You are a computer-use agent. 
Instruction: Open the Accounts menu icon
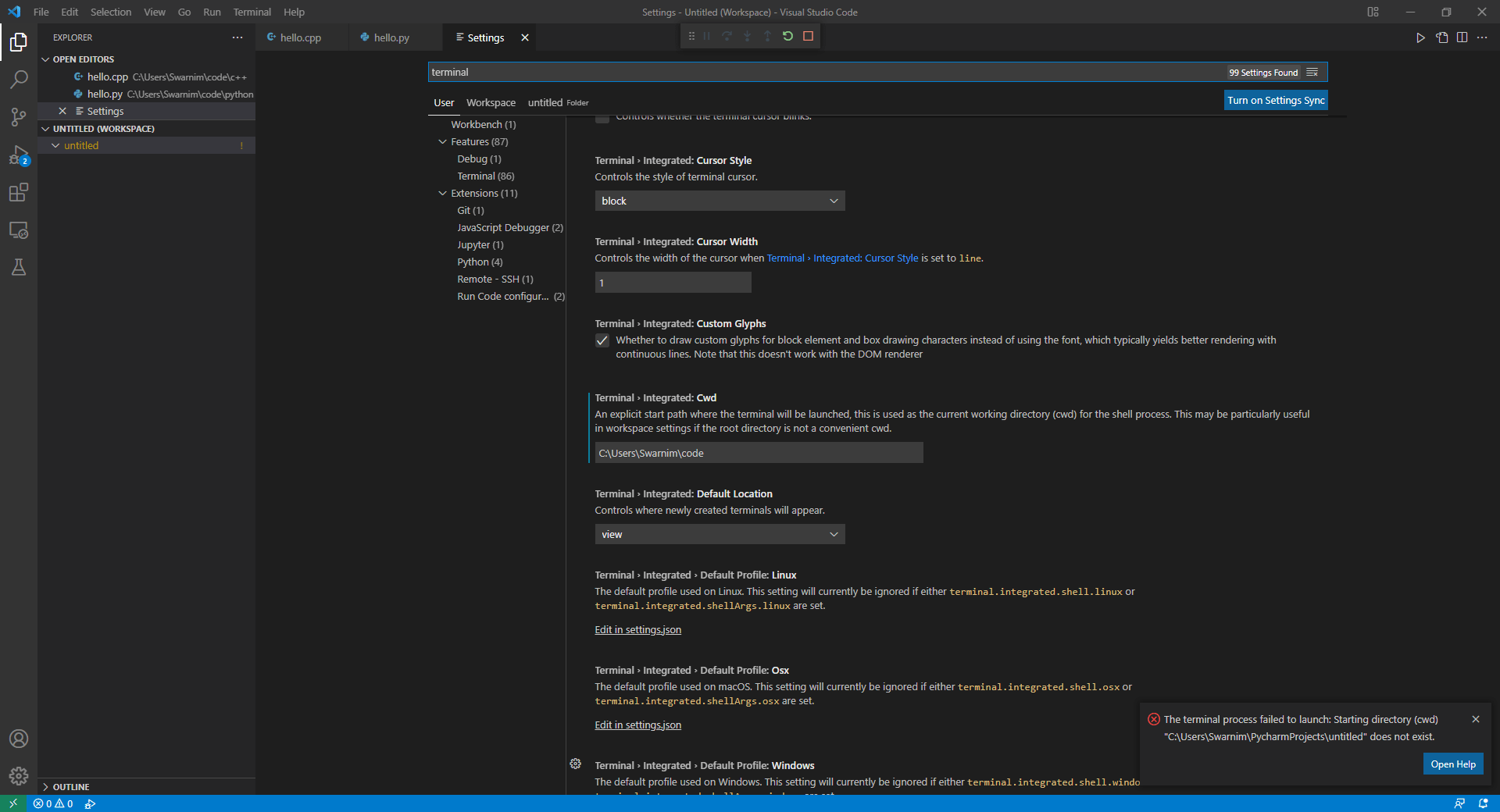tap(19, 739)
